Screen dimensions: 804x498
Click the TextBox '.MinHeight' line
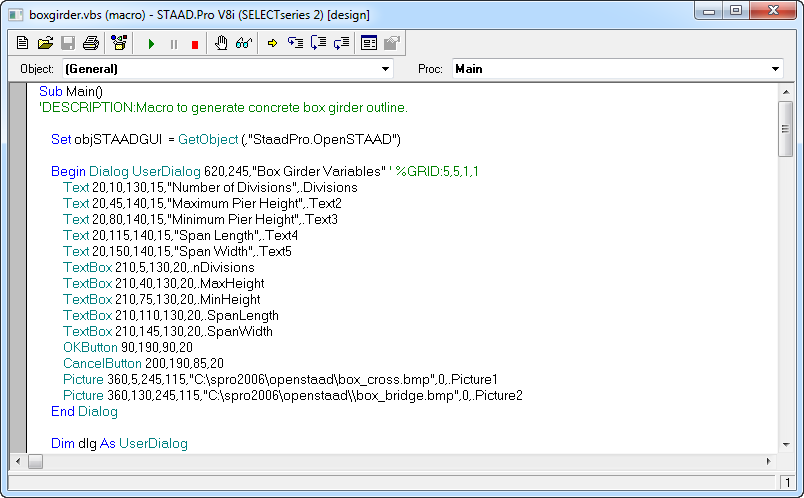pyautogui.click(x=162, y=300)
